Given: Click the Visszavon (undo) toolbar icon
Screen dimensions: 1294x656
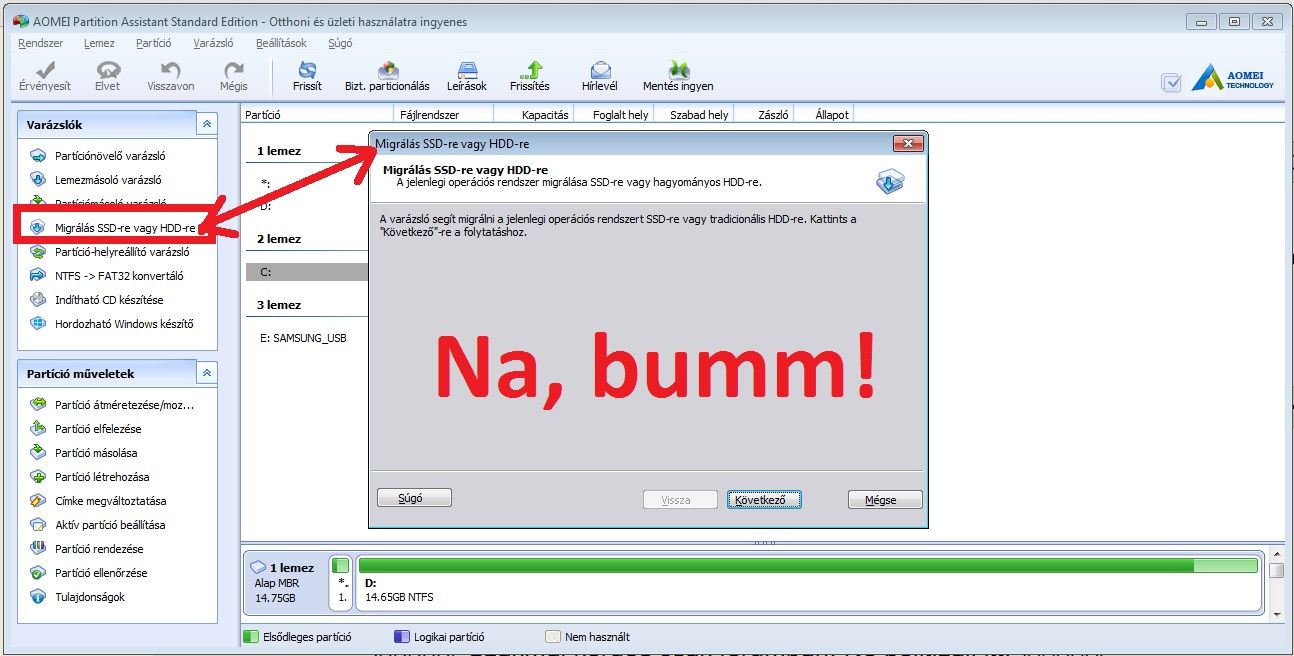Looking at the screenshot, I should coord(171,76).
